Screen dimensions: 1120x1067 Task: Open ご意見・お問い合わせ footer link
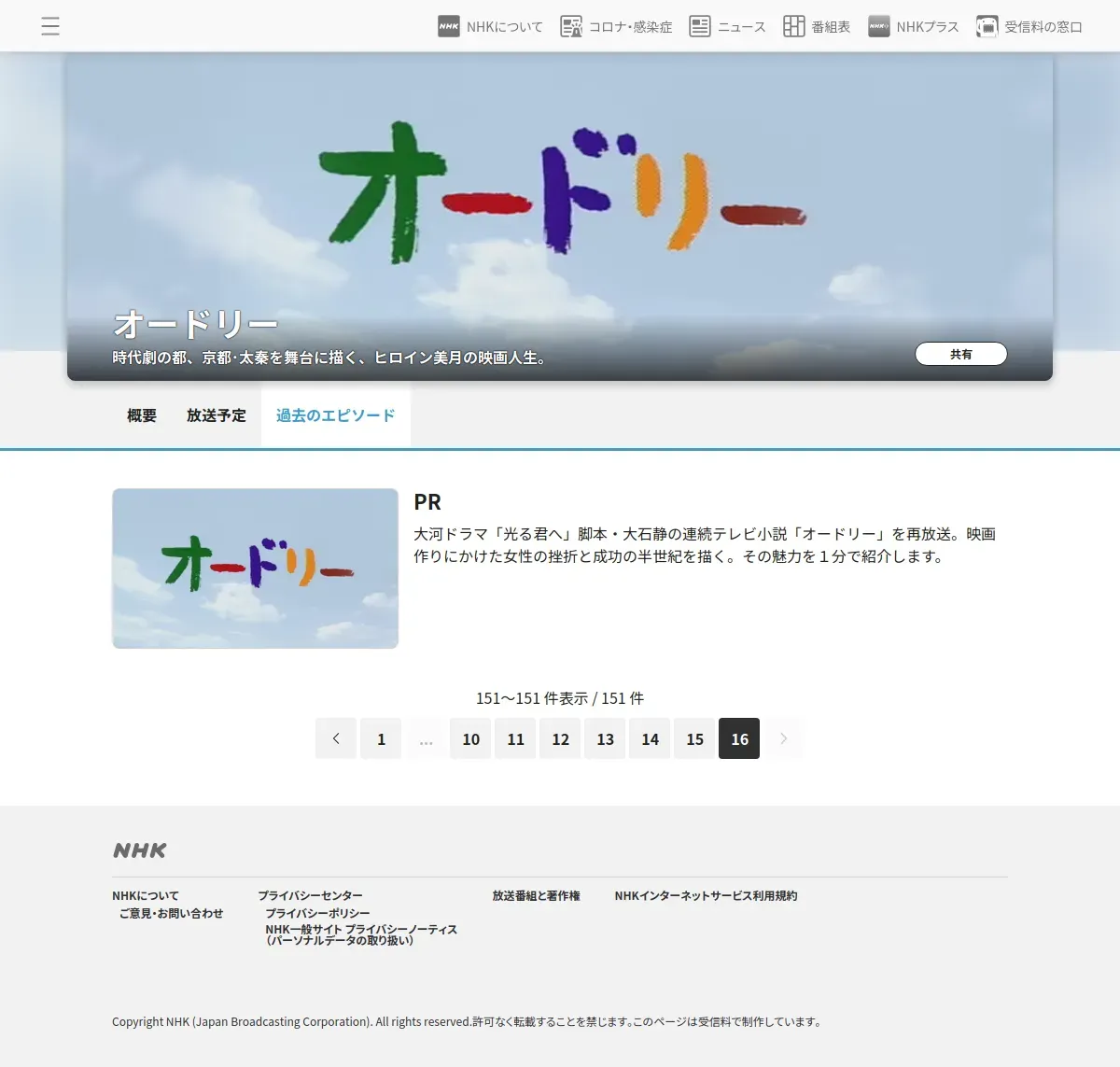171,913
